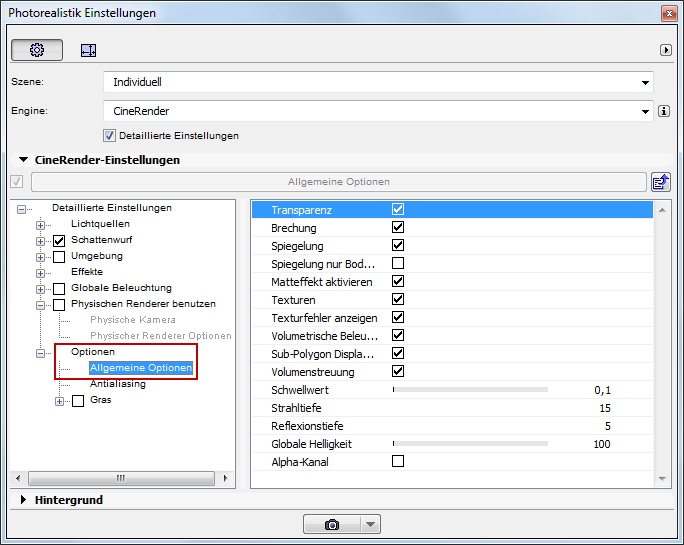Click the tree horizontal scrollbar thumb
Image resolution: width=684 pixels, height=545 pixels.
click(x=121, y=478)
